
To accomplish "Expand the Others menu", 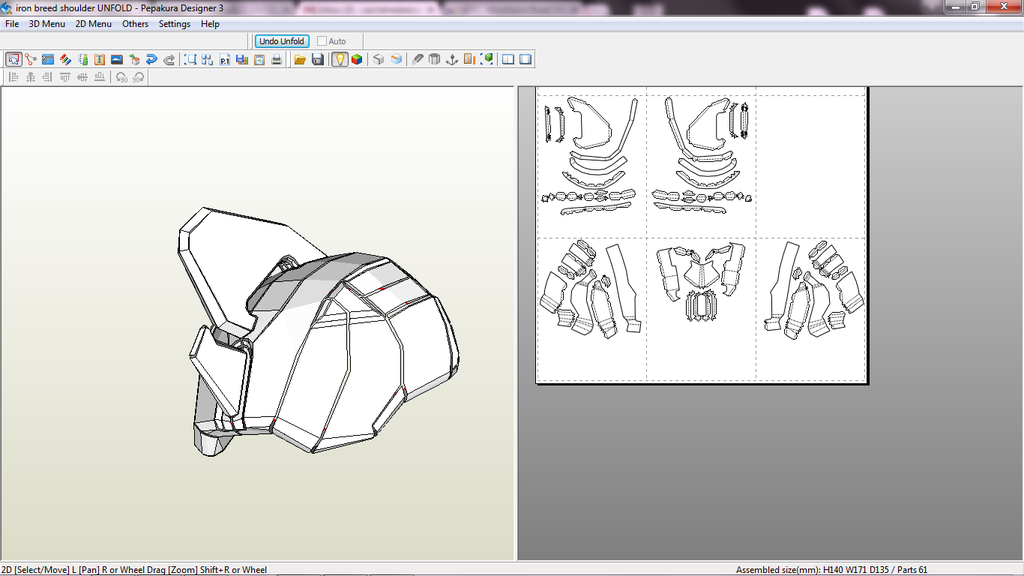I will (x=135, y=24).
